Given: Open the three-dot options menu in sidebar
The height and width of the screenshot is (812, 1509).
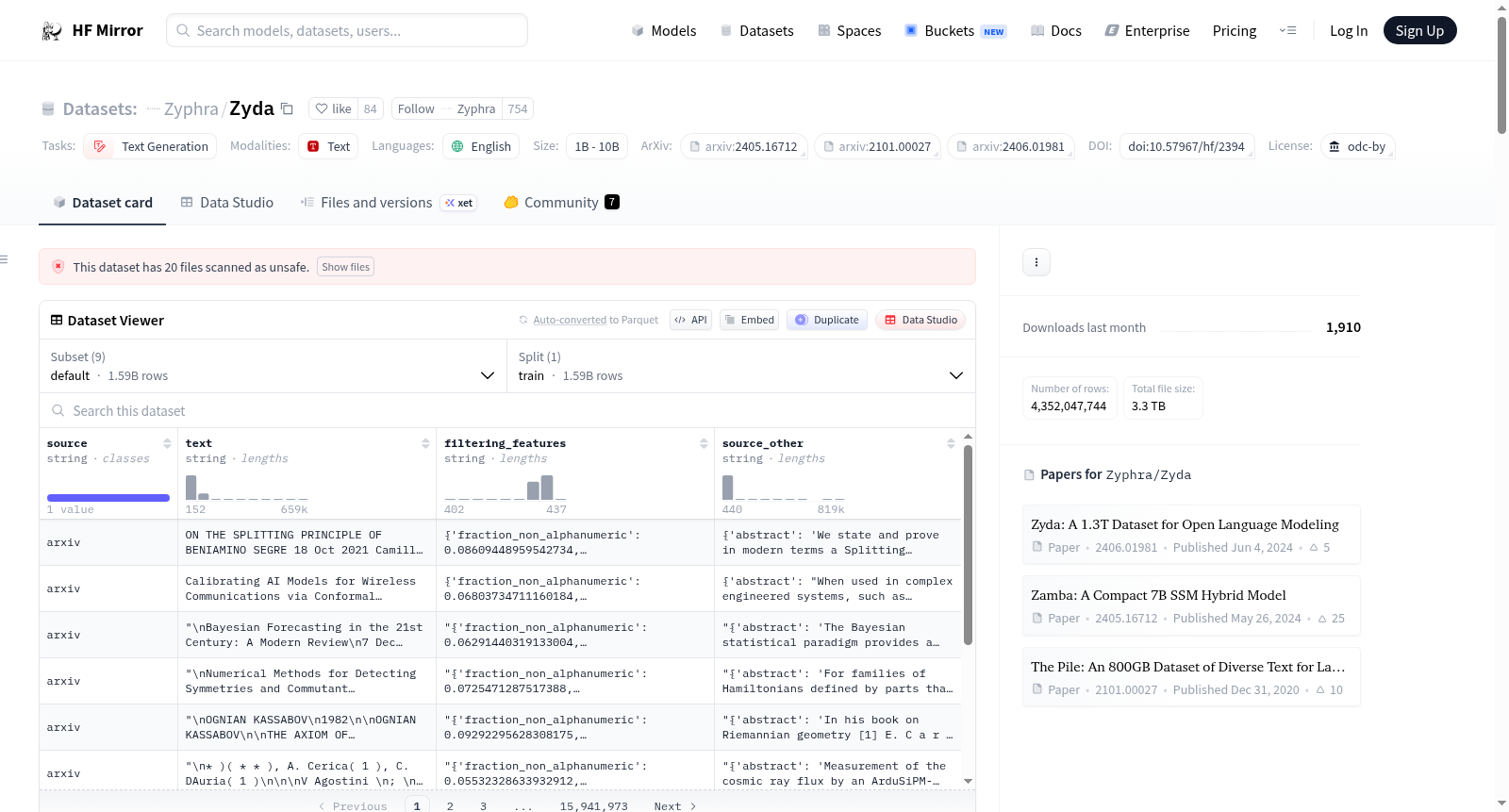Looking at the screenshot, I should click(x=1036, y=262).
